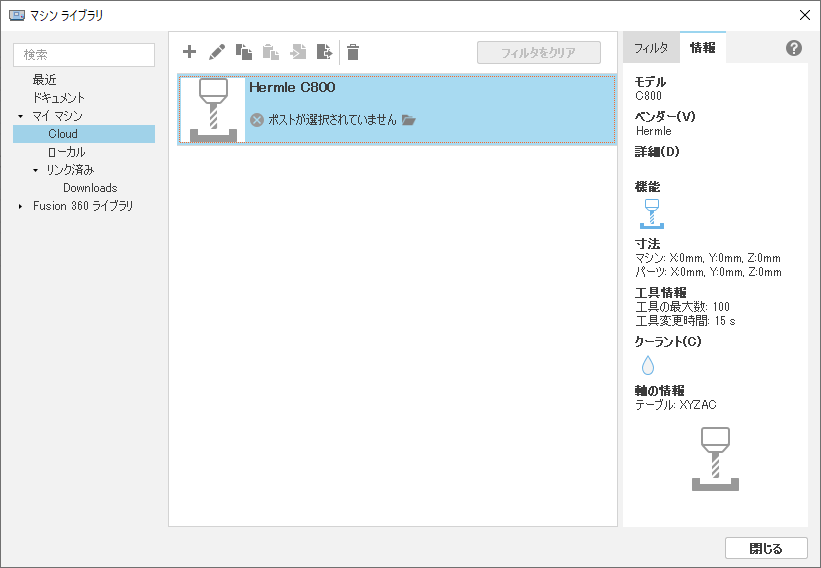
Task: Click the 閉じる button
Action: (x=766, y=548)
